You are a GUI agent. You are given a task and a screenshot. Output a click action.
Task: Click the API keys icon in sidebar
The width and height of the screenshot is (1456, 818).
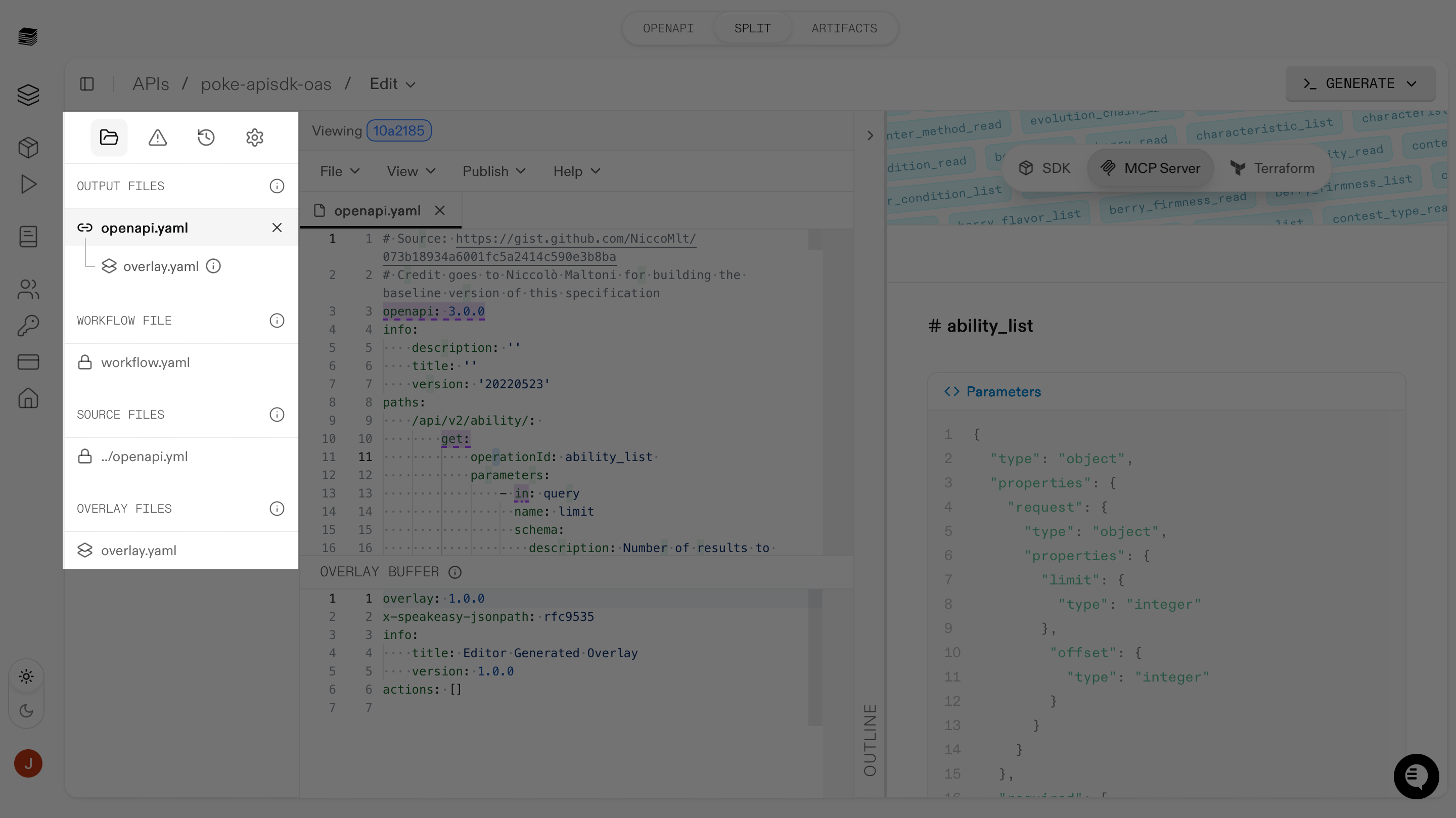click(x=28, y=325)
